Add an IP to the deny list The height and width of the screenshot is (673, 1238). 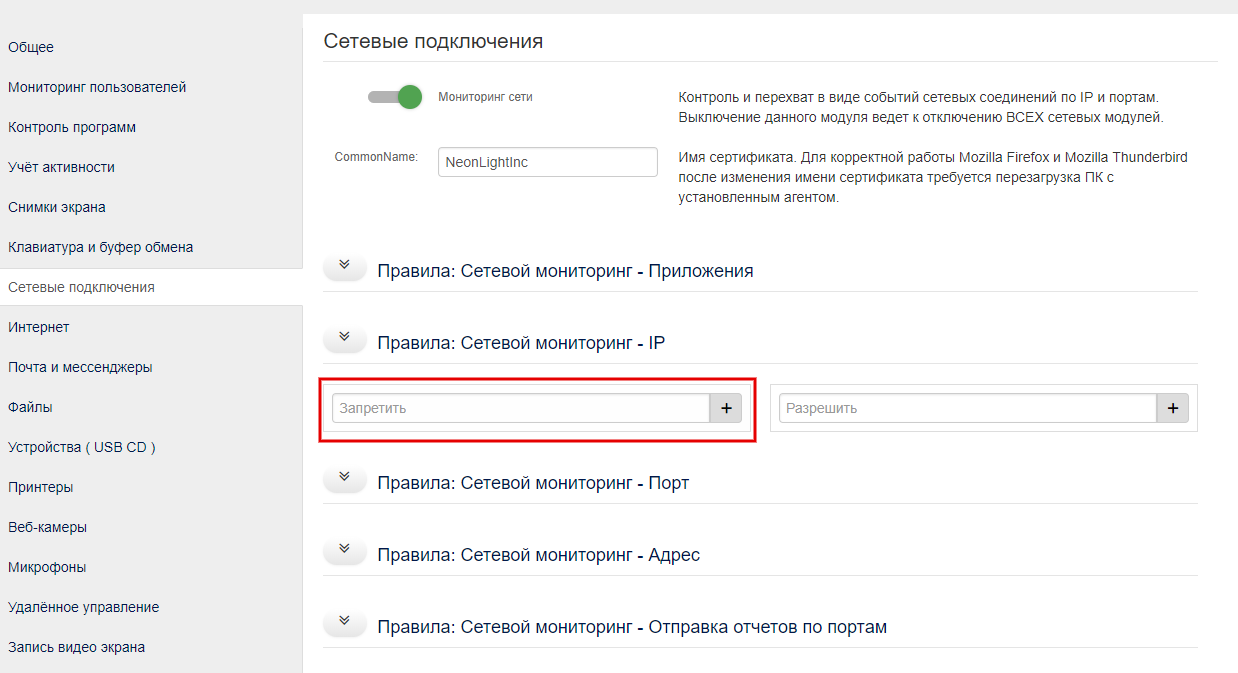725,407
